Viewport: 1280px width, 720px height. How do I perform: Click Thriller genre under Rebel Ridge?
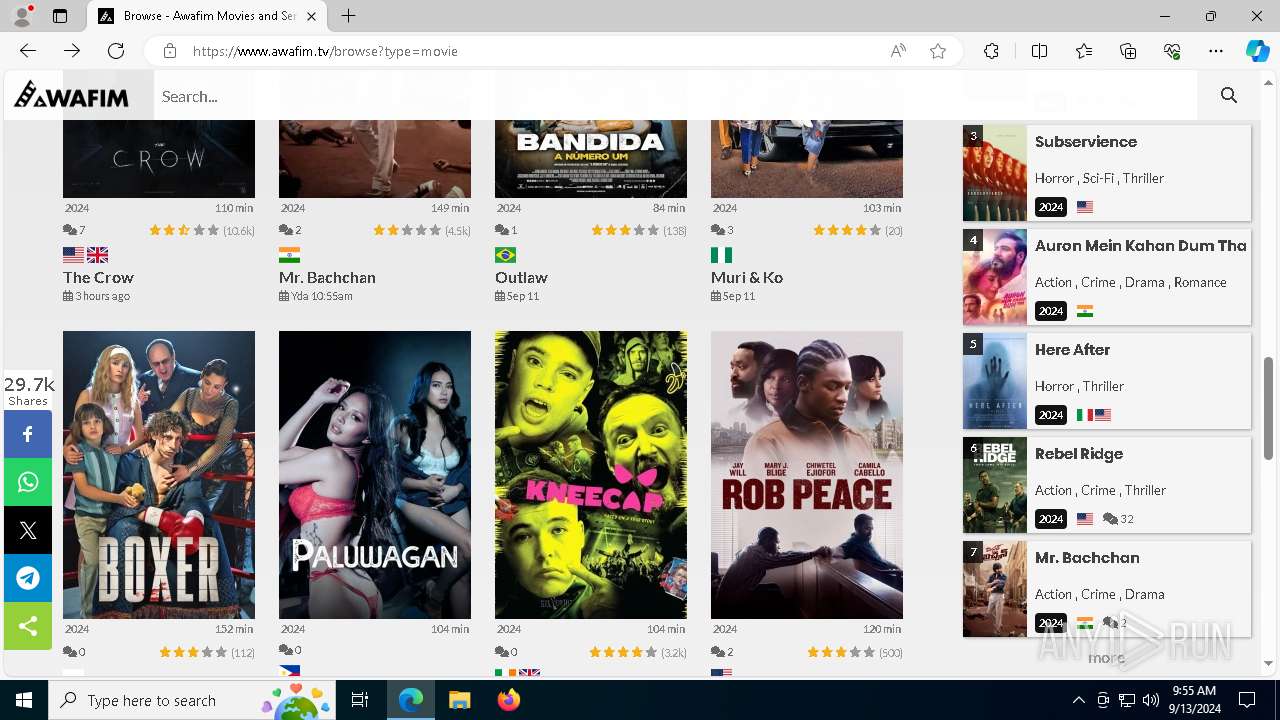click(x=1145, y=490)
